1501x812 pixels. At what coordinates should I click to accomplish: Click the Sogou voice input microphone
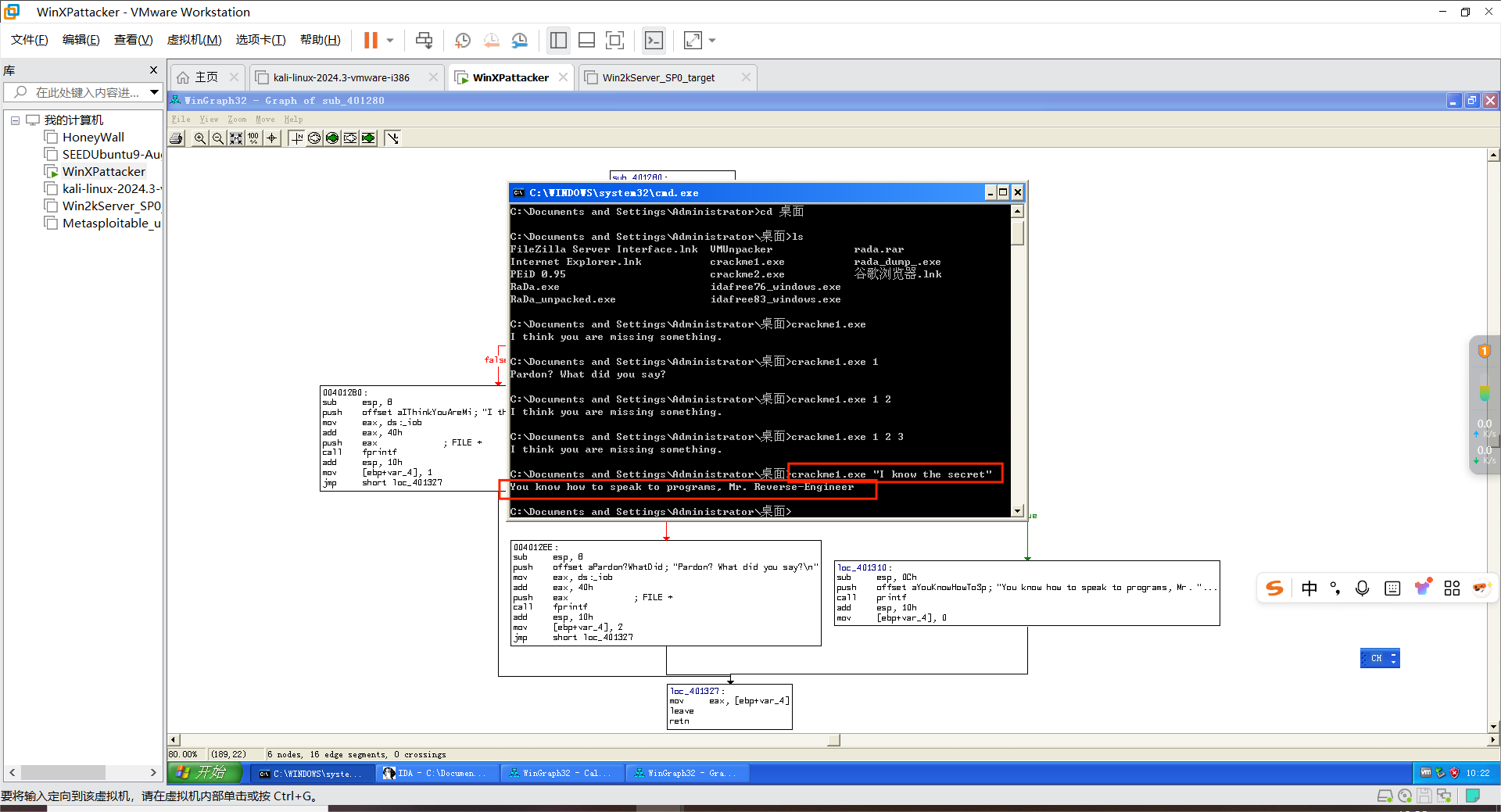1362,588
